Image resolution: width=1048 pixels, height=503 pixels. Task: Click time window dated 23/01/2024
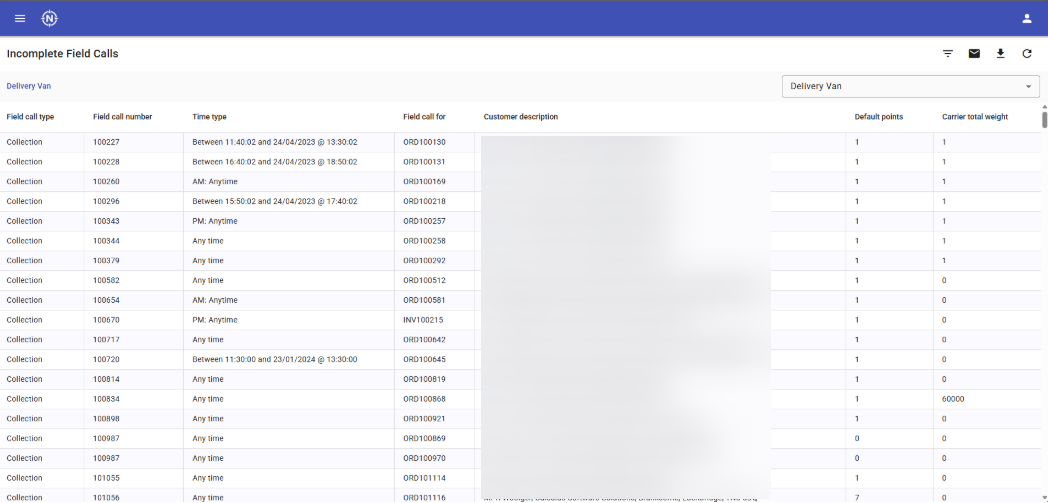(275, 359)
